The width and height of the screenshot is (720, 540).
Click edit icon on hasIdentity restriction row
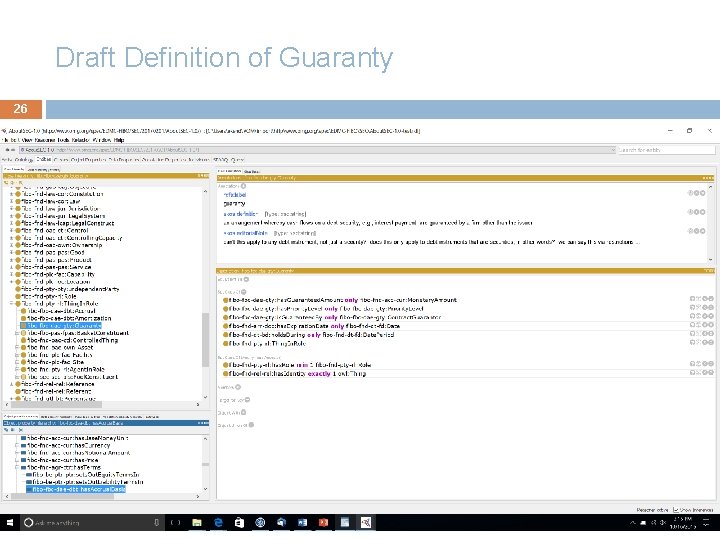click(x=710, y=372)
